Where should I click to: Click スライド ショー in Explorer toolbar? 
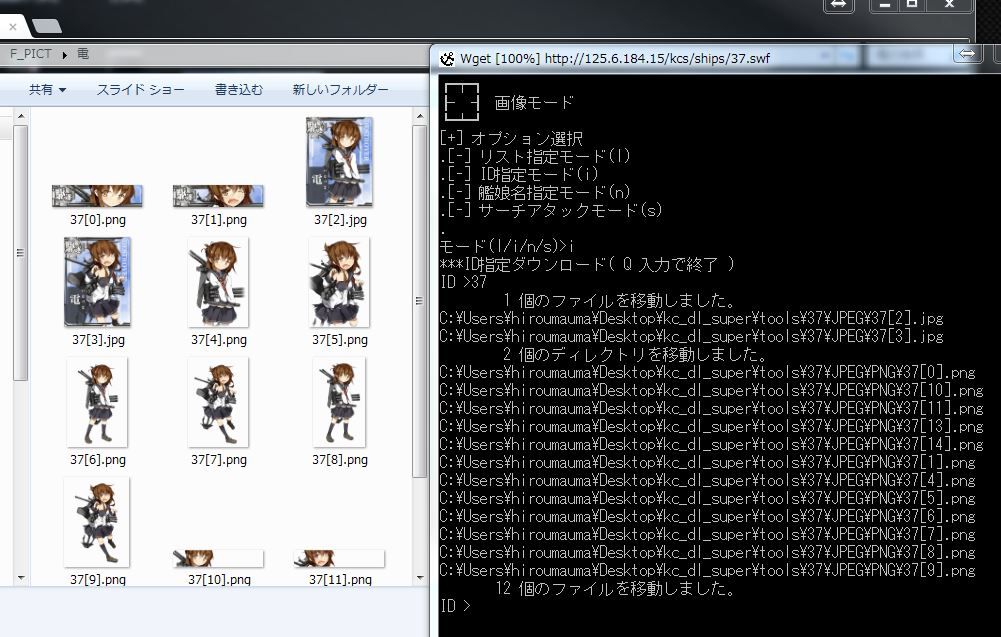pyautogui.click(x=140, y=90)
